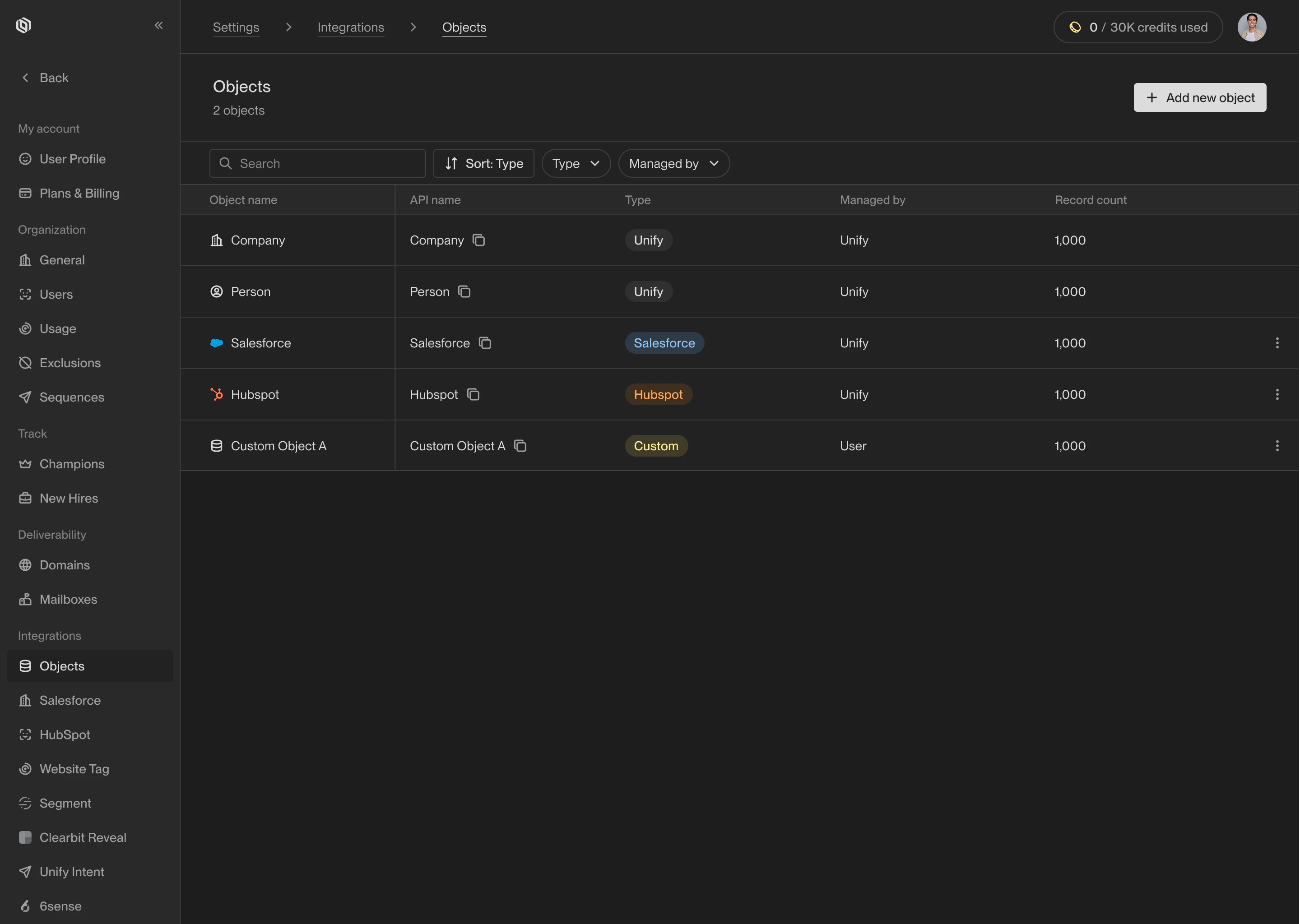Click the Unify logo in the sidebar
Viewport: 1300px width, 924px height.
(x=24, y=26)
